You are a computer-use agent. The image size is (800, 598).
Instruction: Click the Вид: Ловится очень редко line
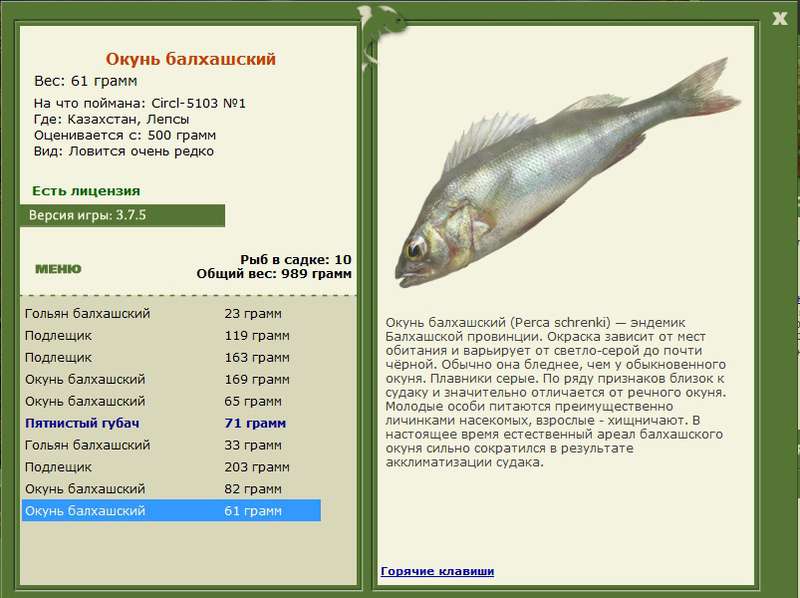click(124, 152)
